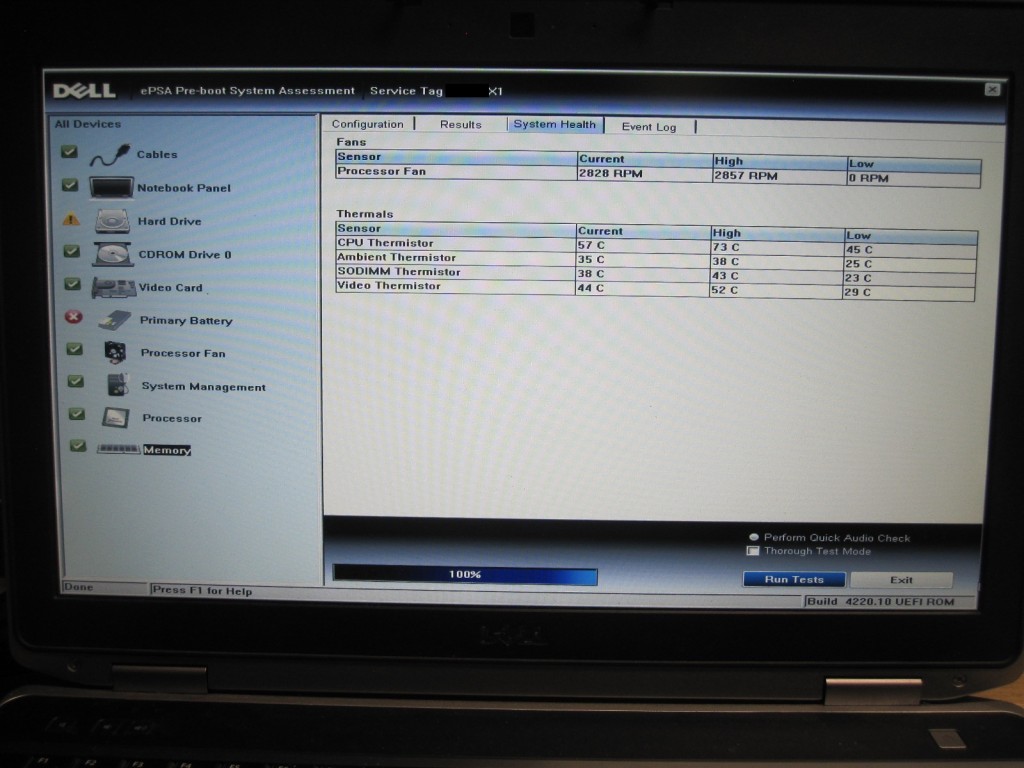The width and height of the screenshot is (1024, 768).
Task: Click the Hard Drive icon
Action: pos(112,221)
